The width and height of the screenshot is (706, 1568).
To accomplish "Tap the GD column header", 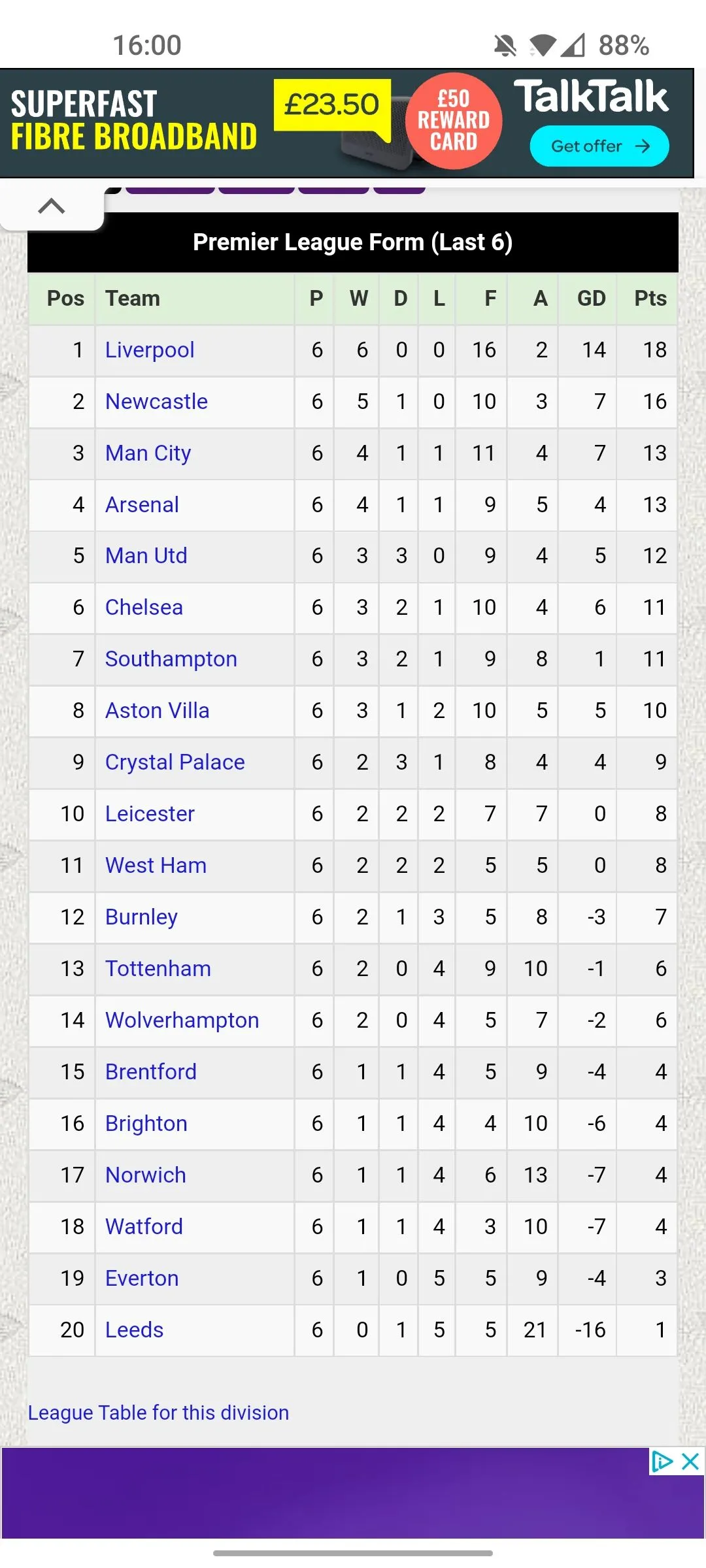I will tap(591, 299).
